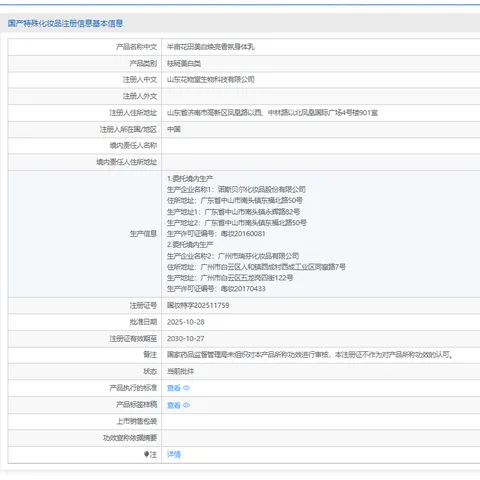
Task: Click the 上市销售包装 label
Action: click(x=136, y=422)
